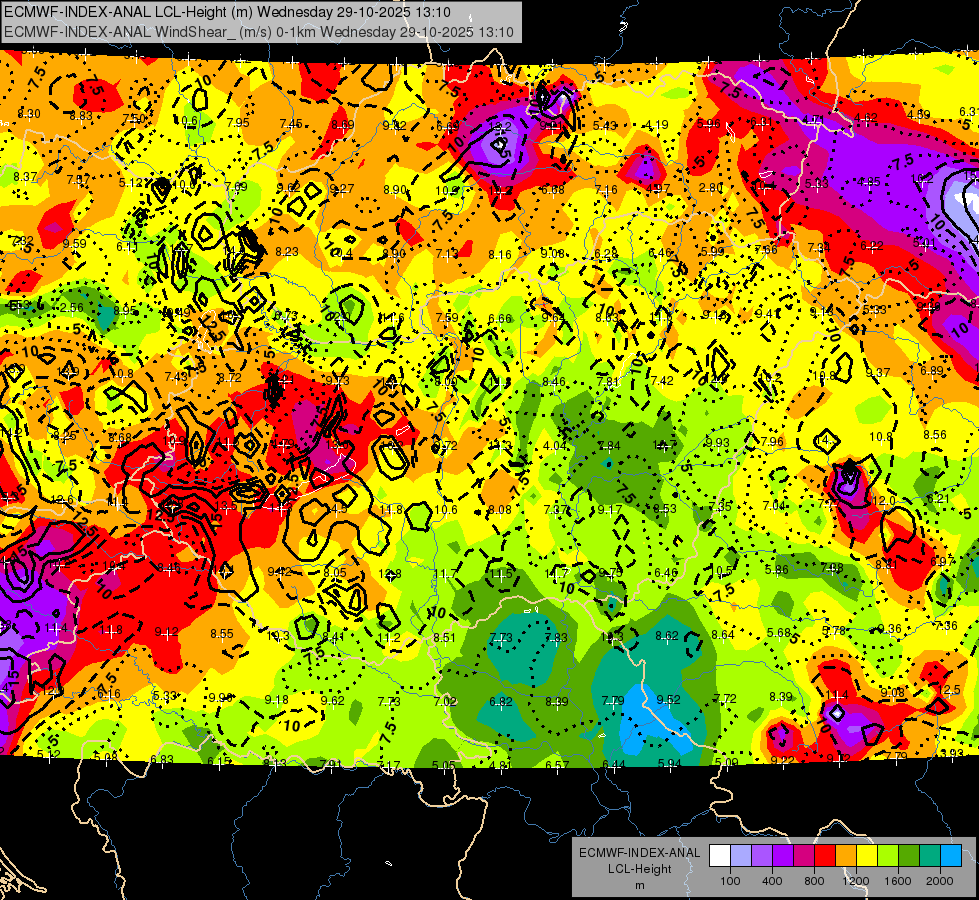The width and height of the screenshot is (979, 900).
Task: Click the legend unit label "m"
Action: (x=639, y=885)
